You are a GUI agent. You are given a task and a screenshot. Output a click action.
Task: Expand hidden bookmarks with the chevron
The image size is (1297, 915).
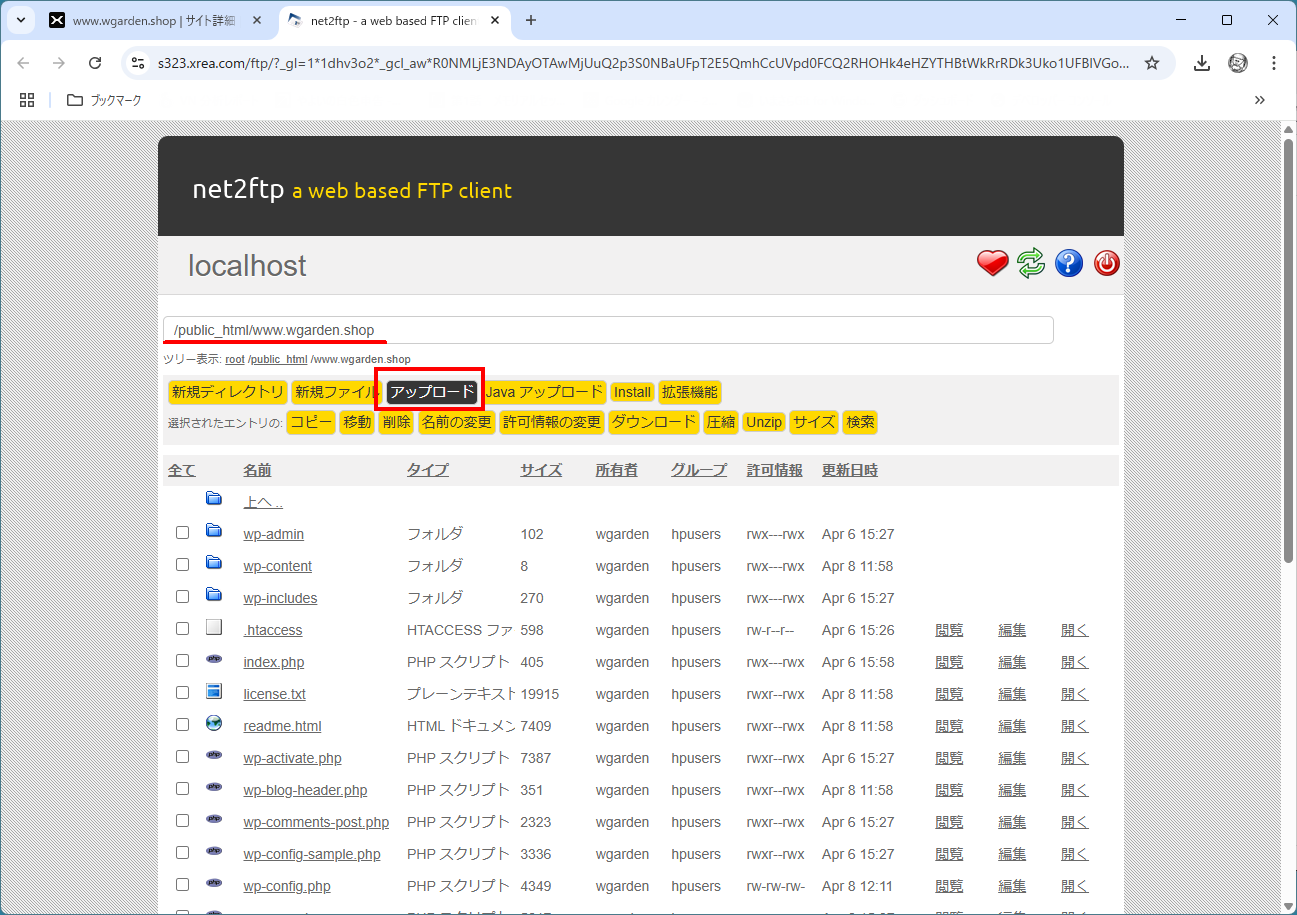[1260, 100]
